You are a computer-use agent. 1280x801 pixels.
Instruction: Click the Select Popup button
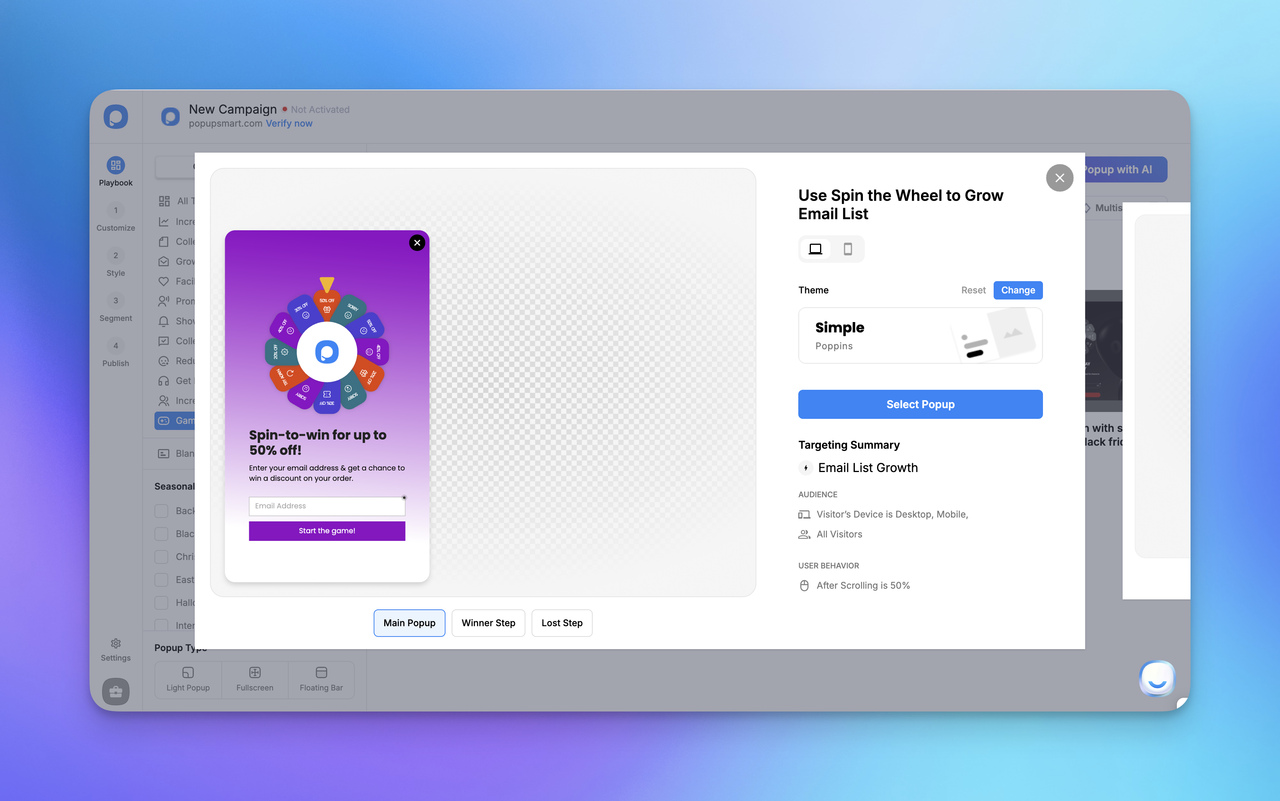pyautogui.click(x=919, y=404)
